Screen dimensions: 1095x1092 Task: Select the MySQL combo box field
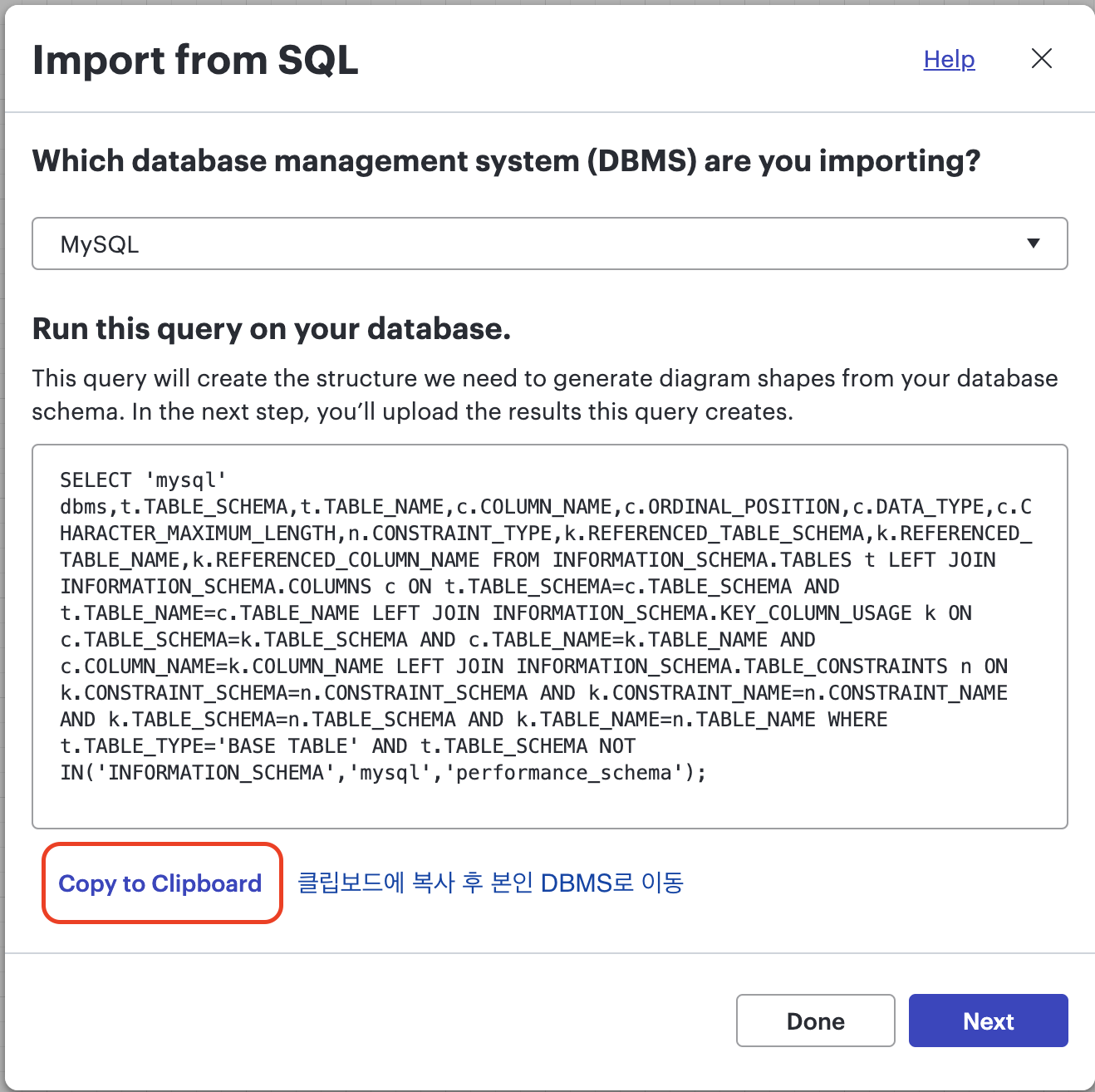point(549,243)
